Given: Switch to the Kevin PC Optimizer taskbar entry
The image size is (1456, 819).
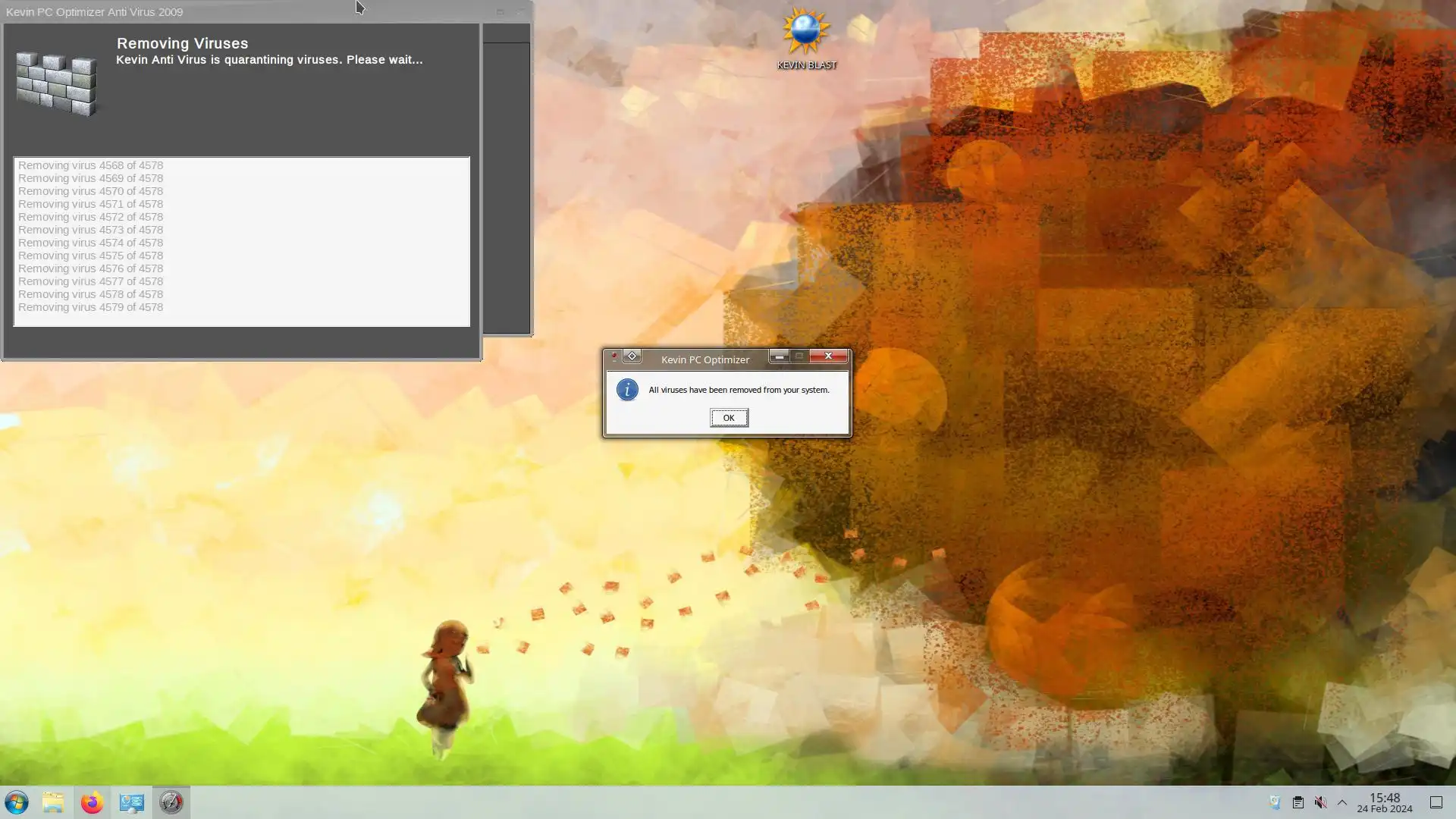Looking at the screenshot, I should tap(171, 802).
